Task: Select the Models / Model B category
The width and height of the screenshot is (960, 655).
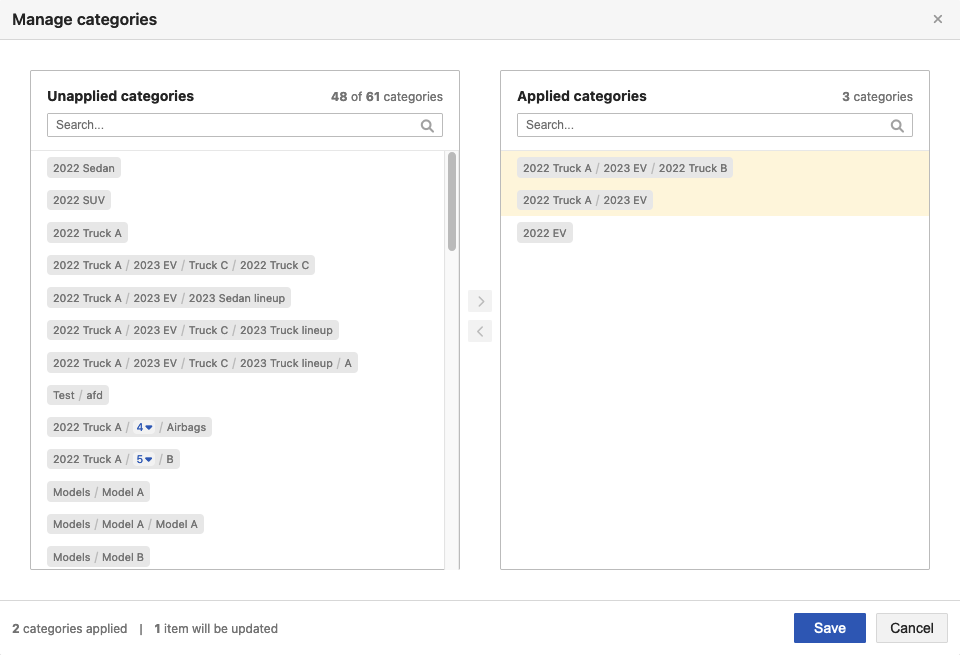Action: coord(98,557)
